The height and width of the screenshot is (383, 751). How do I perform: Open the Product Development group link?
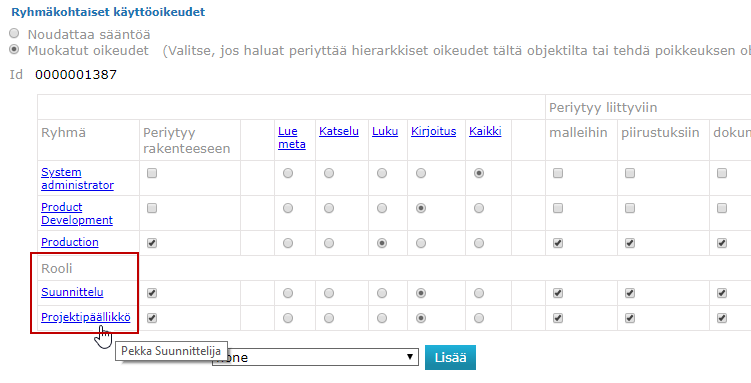(x=77, y=214)
